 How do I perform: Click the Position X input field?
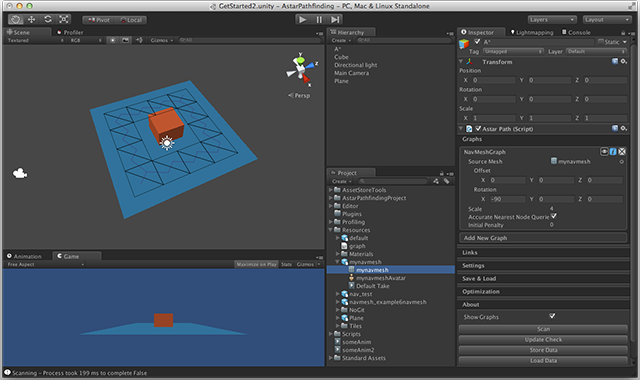pos(493,80)
